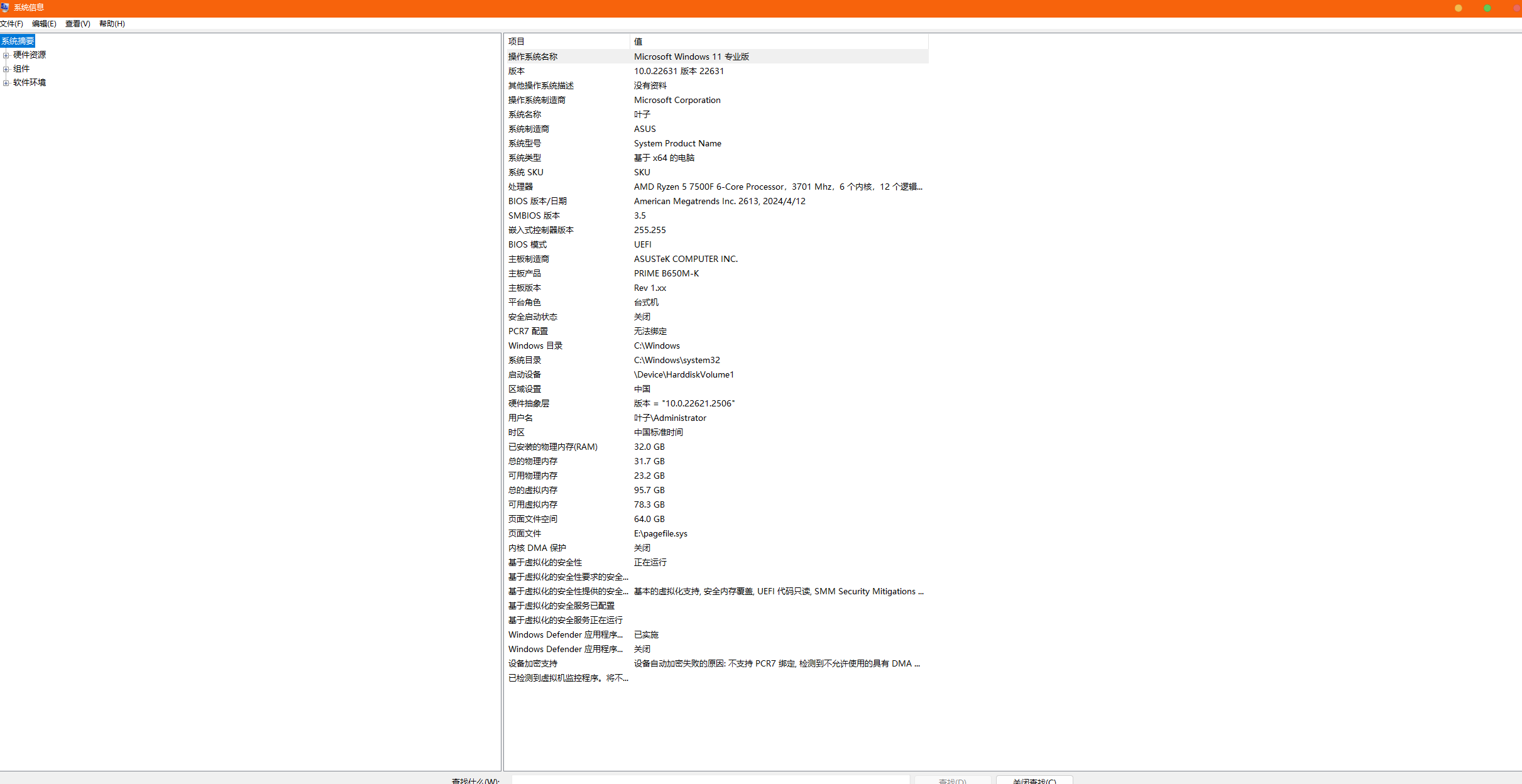Viewport: 1522px width, 784px height.
Task: Open the 文件(F) menu
Action: click(x=11, y=24)
